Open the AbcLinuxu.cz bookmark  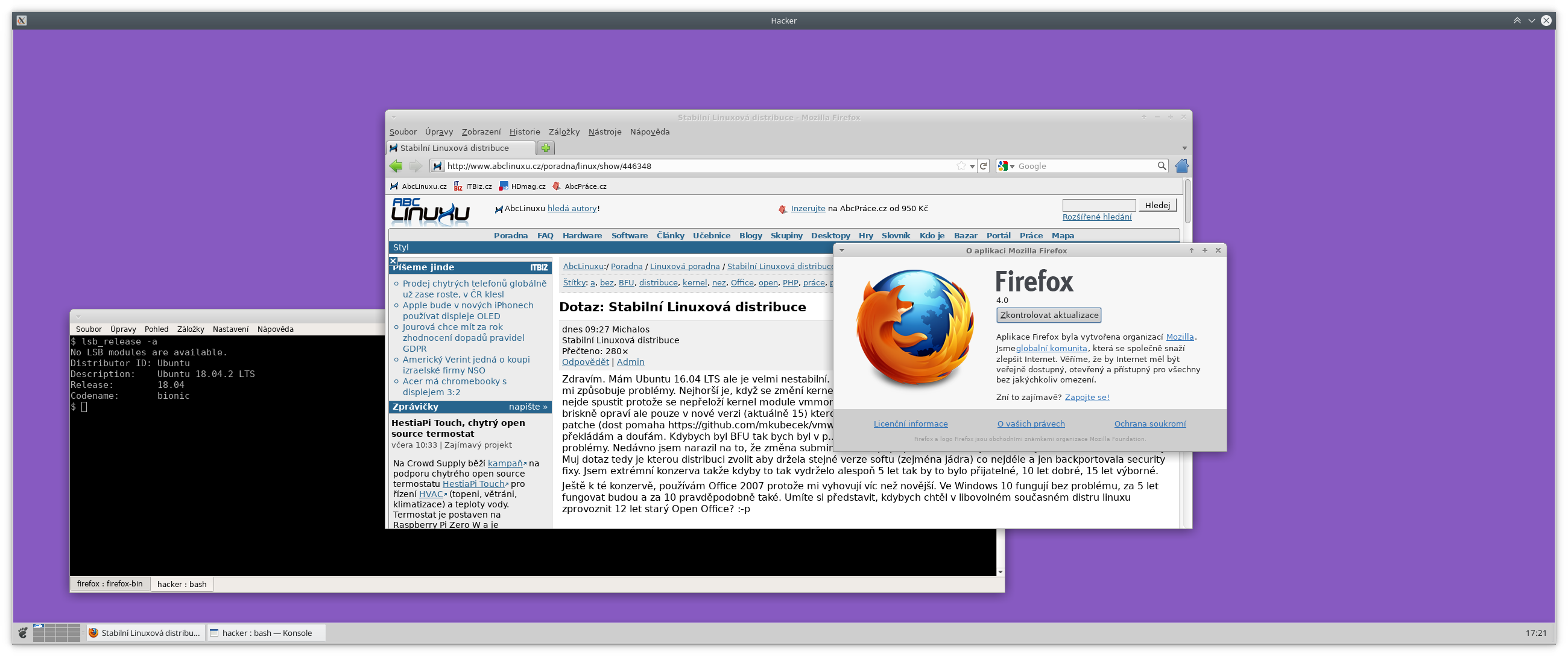pyautogui.click(x=418, y=186)
